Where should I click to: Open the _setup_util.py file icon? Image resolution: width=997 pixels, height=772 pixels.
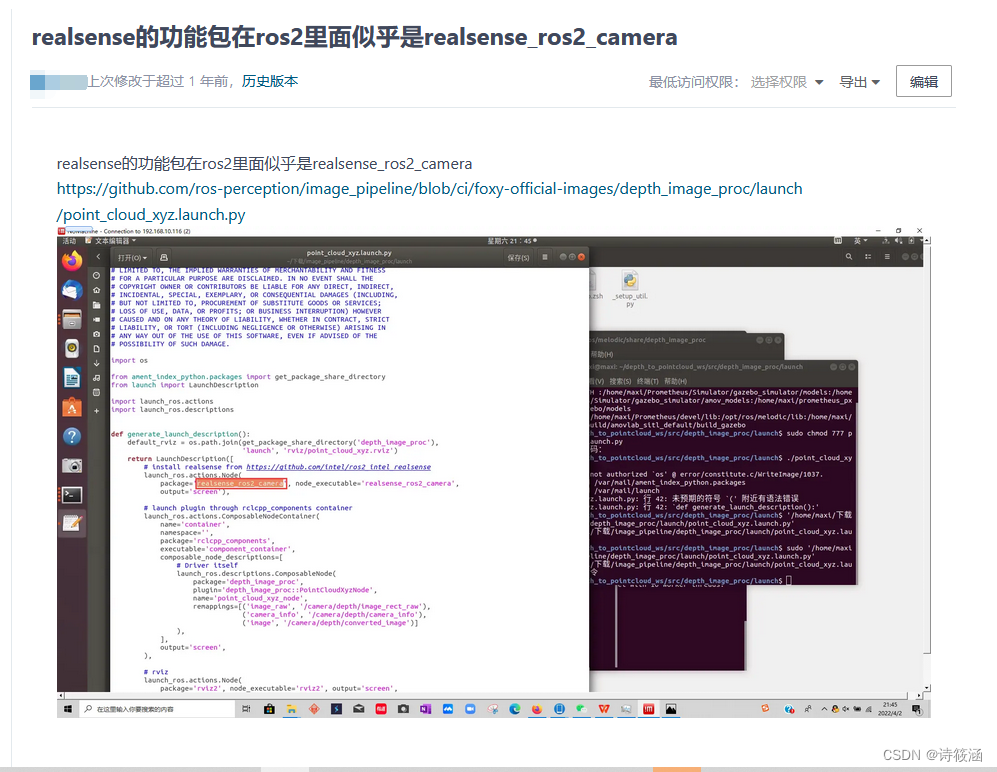click(x=630, y=289)
